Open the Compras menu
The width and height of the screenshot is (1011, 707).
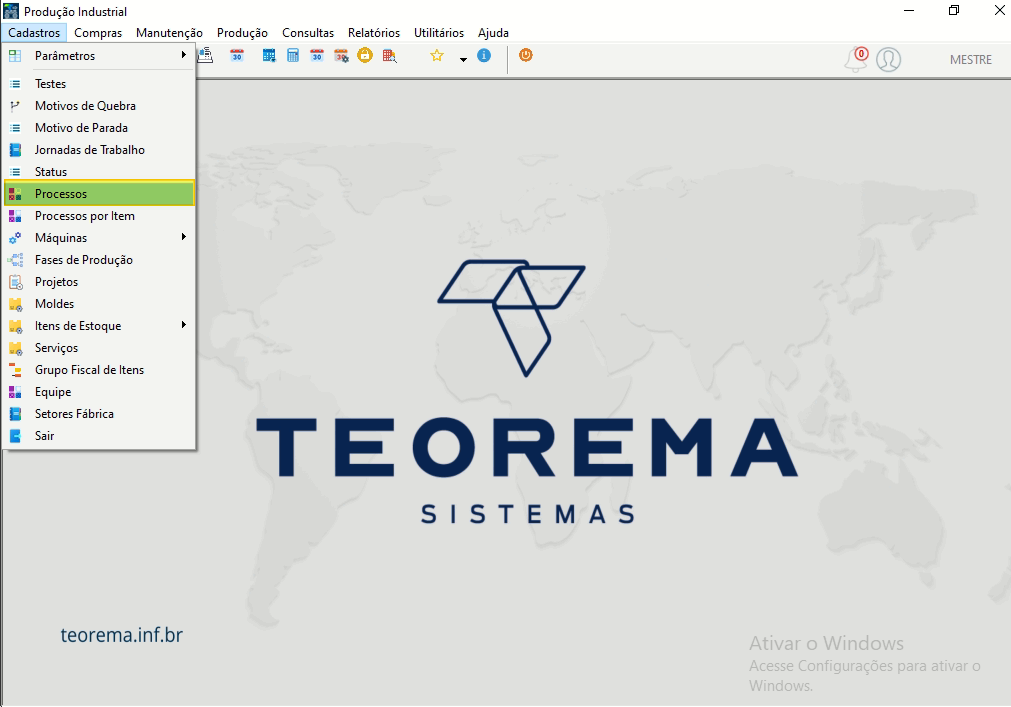(x=98, y=33)
